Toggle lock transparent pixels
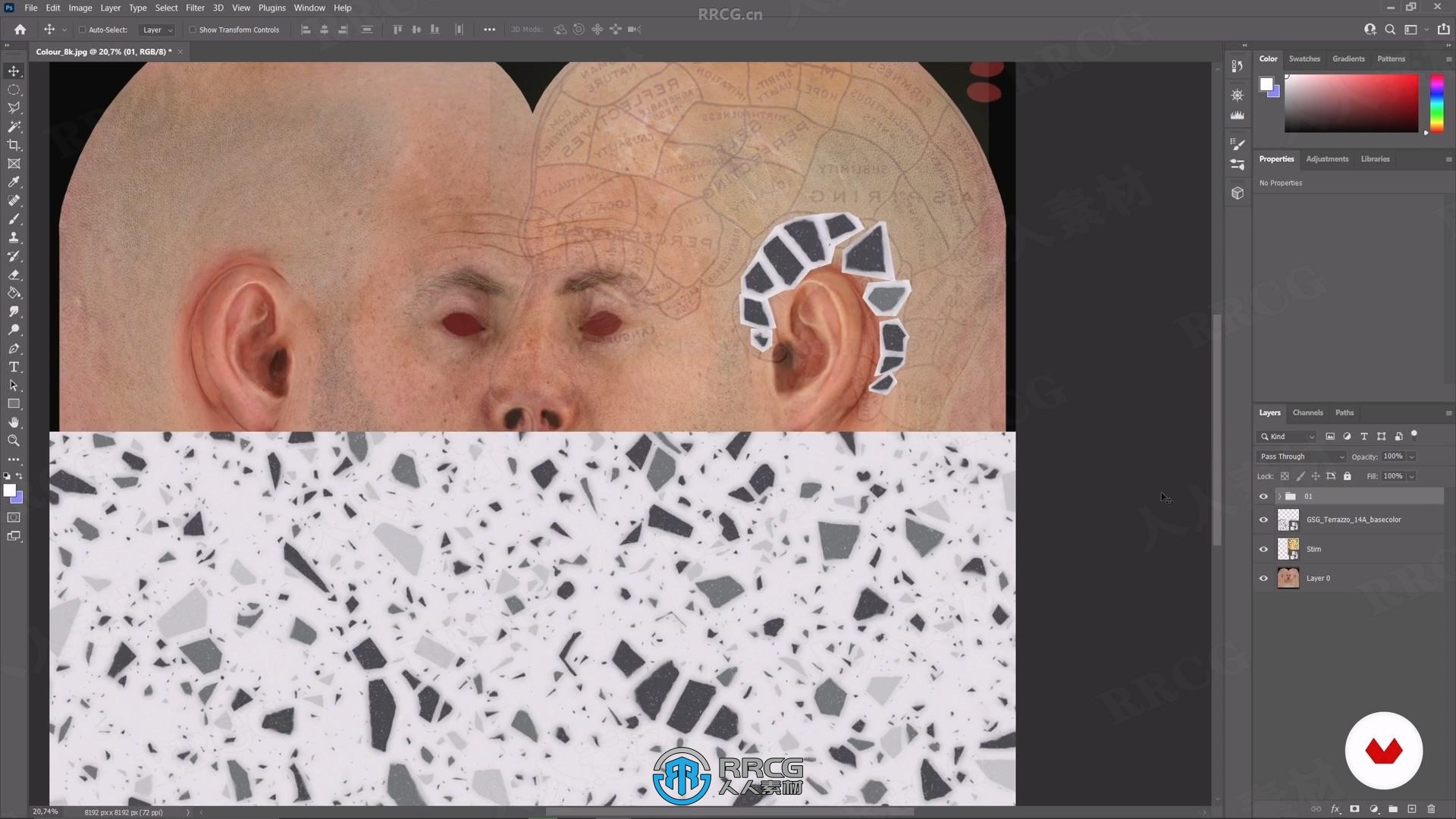 coord(1285,476)
